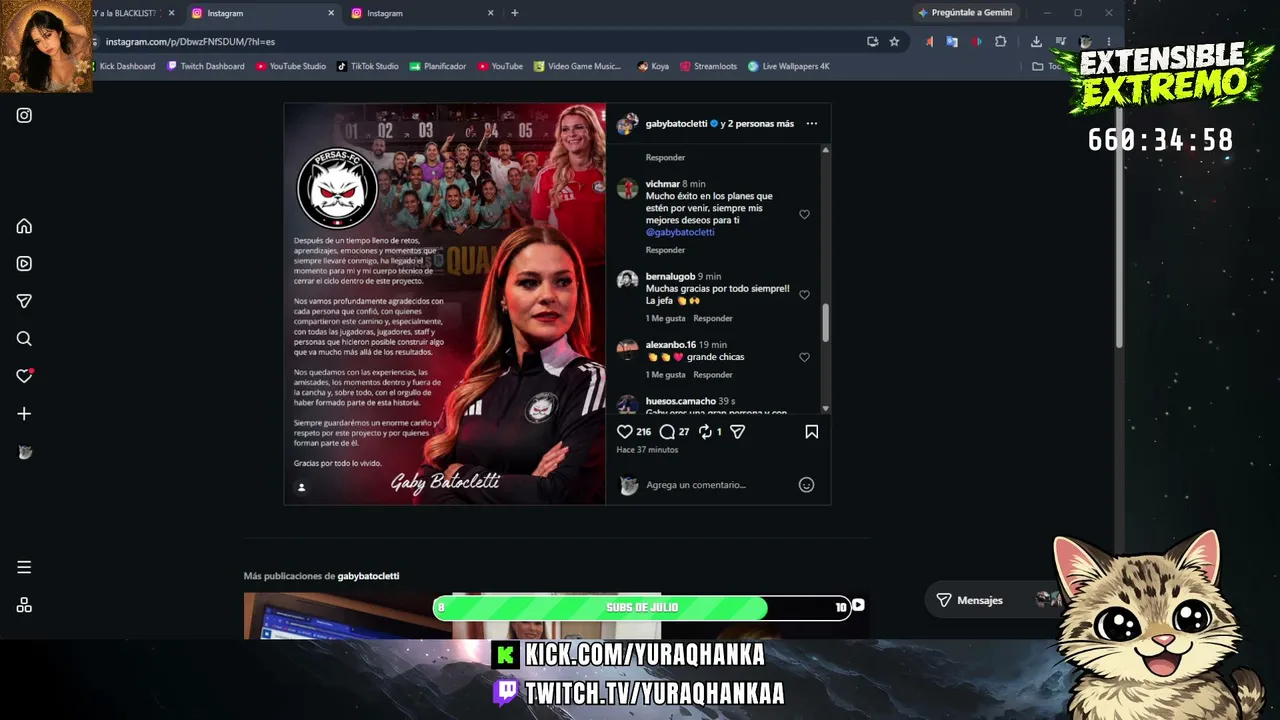Image resolution: width=1280 pixels, height=720 pixels.
Task: Open huesos.camacho's profile
Action: point(680,401)
